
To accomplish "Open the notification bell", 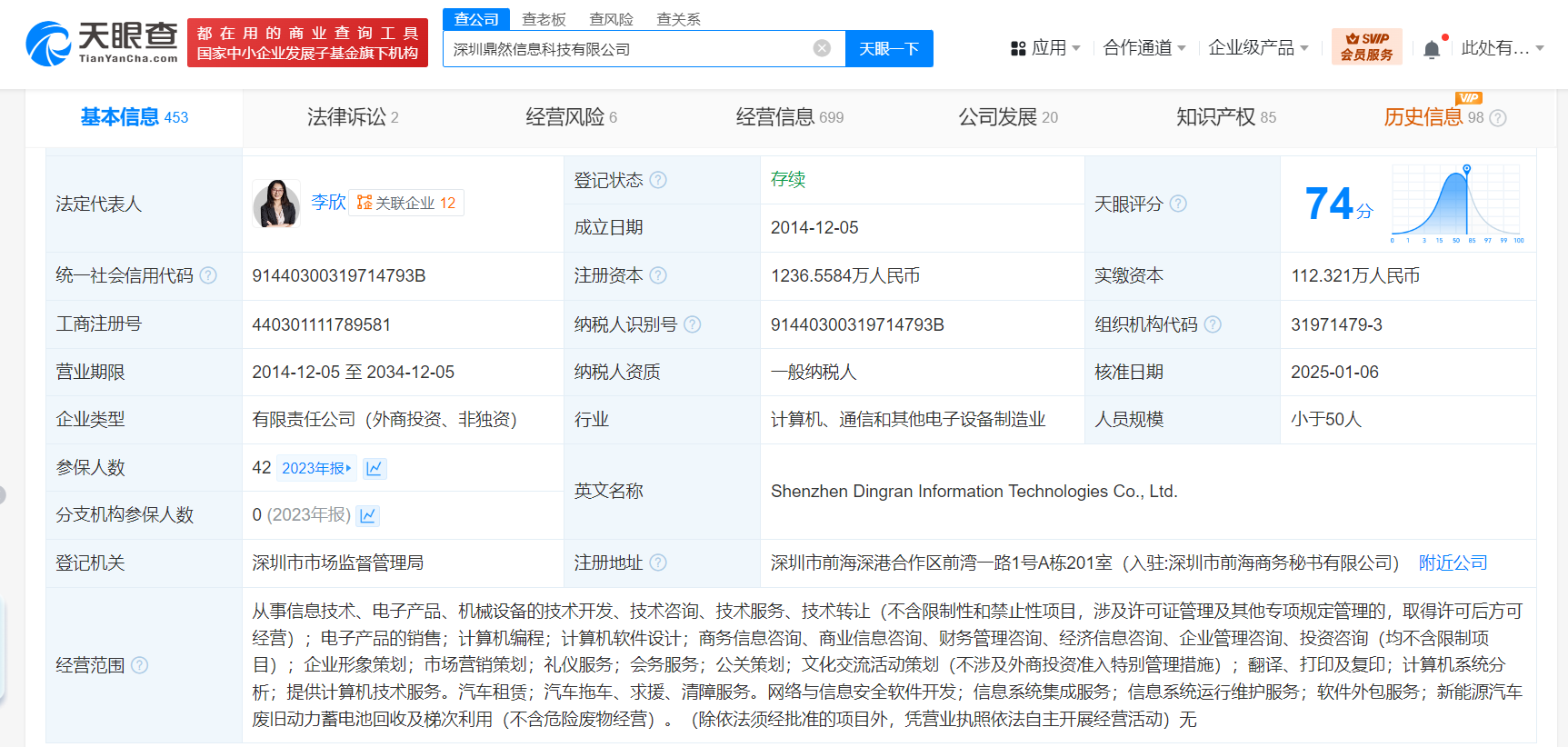I will [x=1432, y=49].
